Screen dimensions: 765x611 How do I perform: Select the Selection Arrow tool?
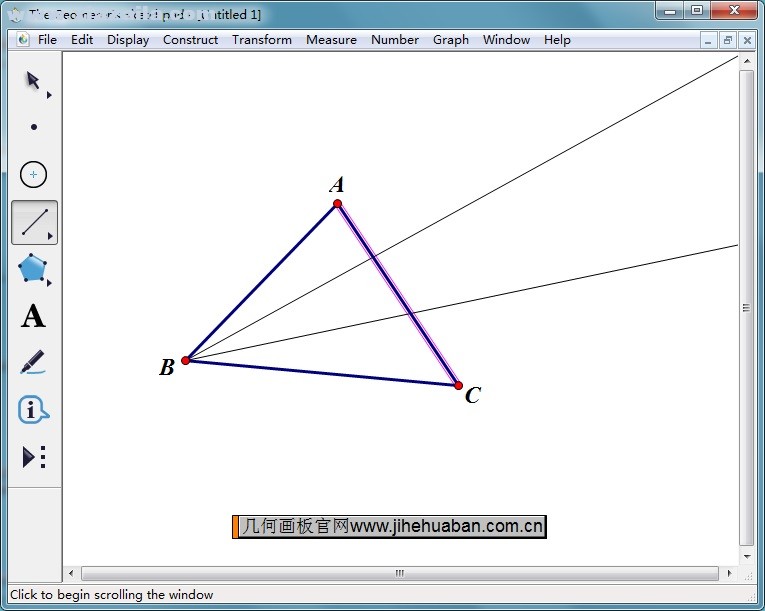33,81
